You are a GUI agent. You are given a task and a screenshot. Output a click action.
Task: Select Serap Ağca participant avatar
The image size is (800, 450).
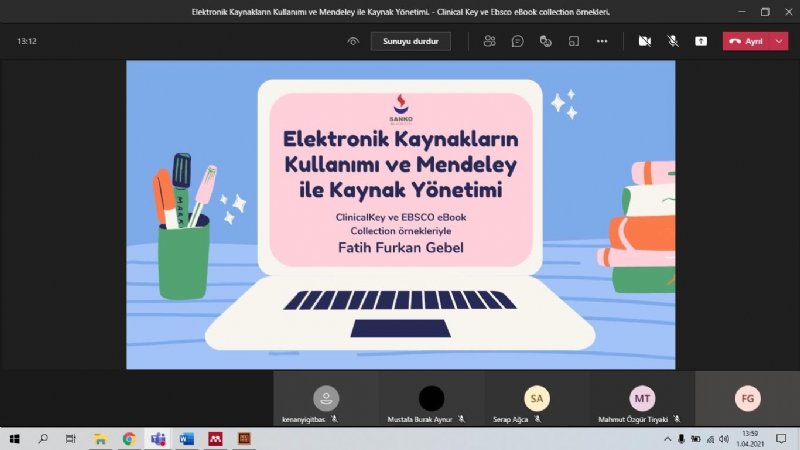537,398
